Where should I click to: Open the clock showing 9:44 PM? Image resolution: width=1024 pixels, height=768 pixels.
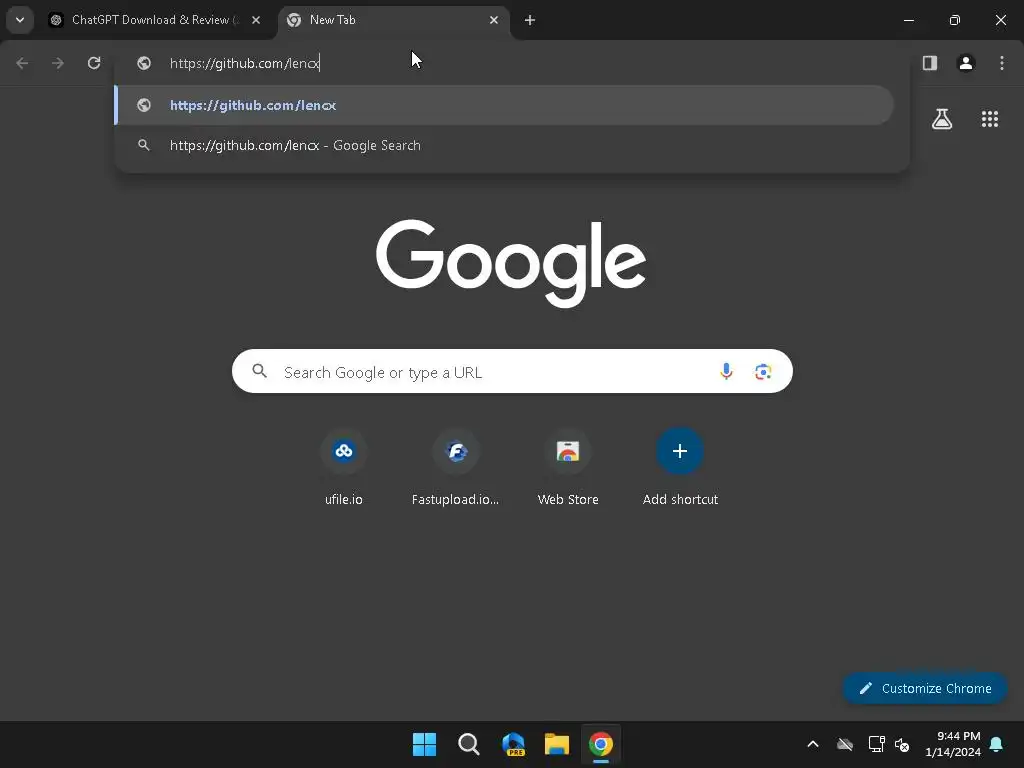tap(953, 744)
